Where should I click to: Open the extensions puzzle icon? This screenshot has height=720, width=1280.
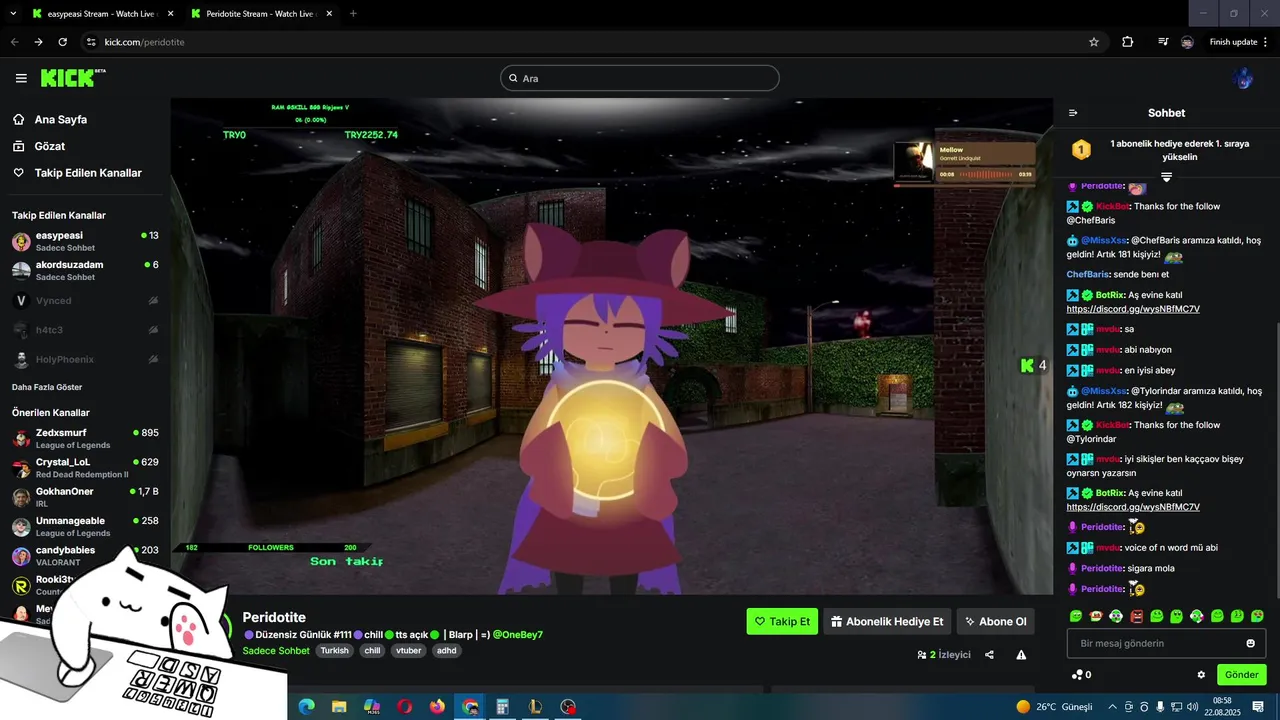[1128, 42]
